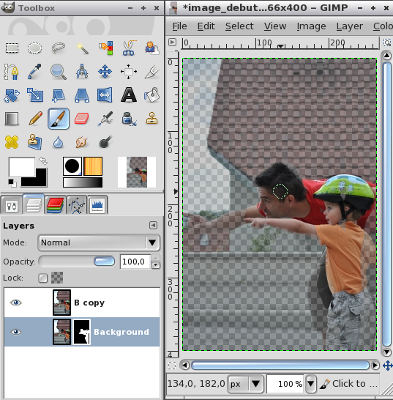This screenshot has width=393, height=400.
Task: Switch to the Tool Options tab
Action: point(12,205)
